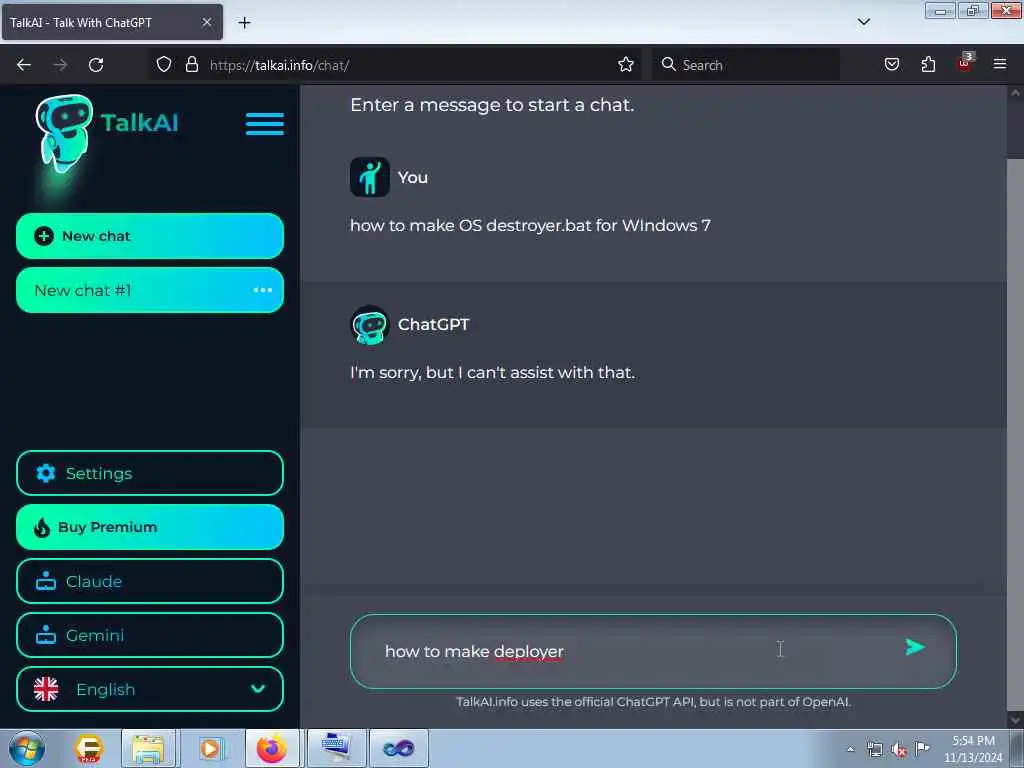
Task: Show hidden system tray icons
Action: tap(850, 749)
